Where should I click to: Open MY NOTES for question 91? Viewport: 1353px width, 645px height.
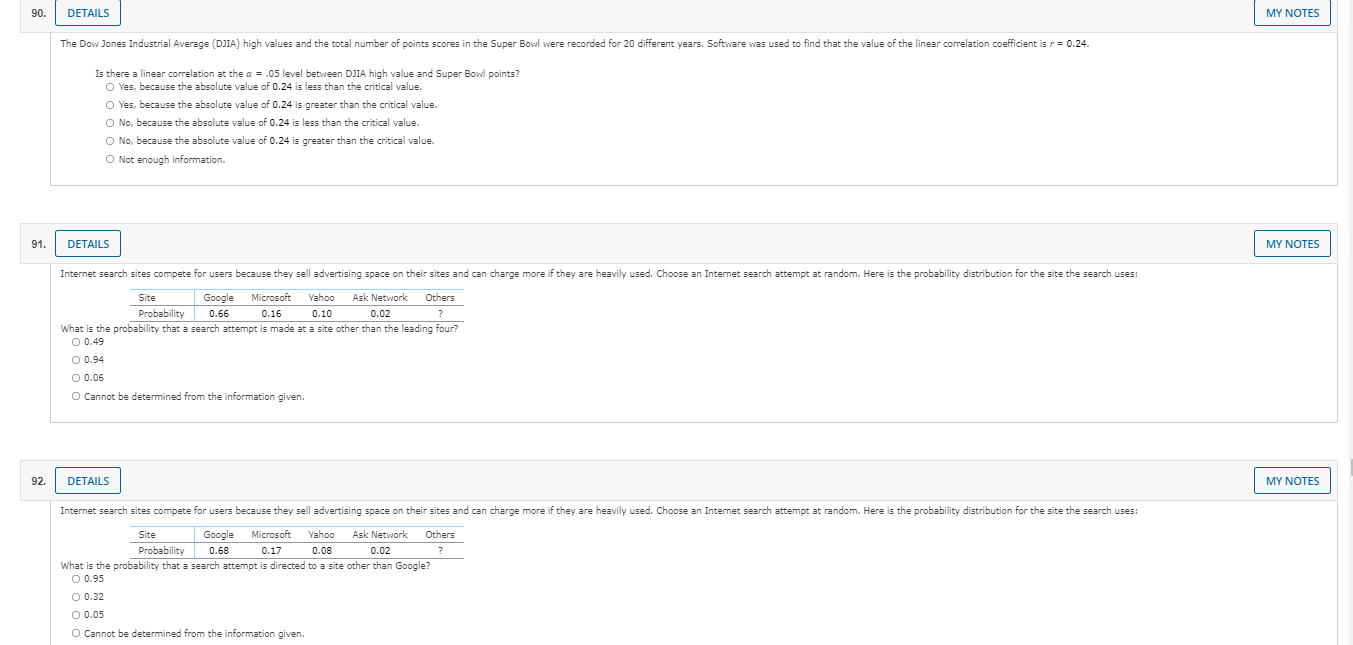(x=1292, y=243)
